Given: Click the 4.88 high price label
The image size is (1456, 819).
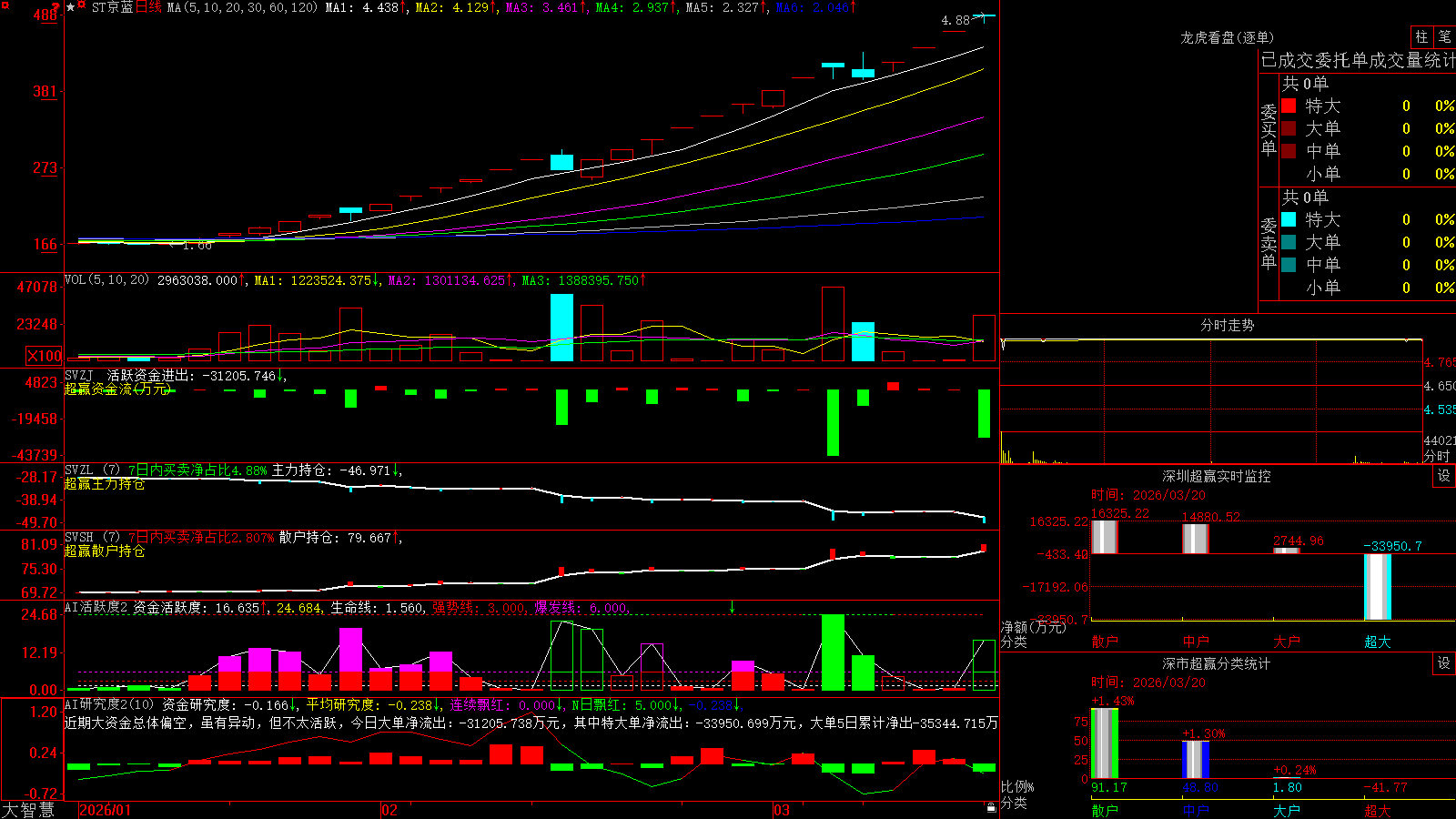Looking at the screenshot, I should coord(955,20).
